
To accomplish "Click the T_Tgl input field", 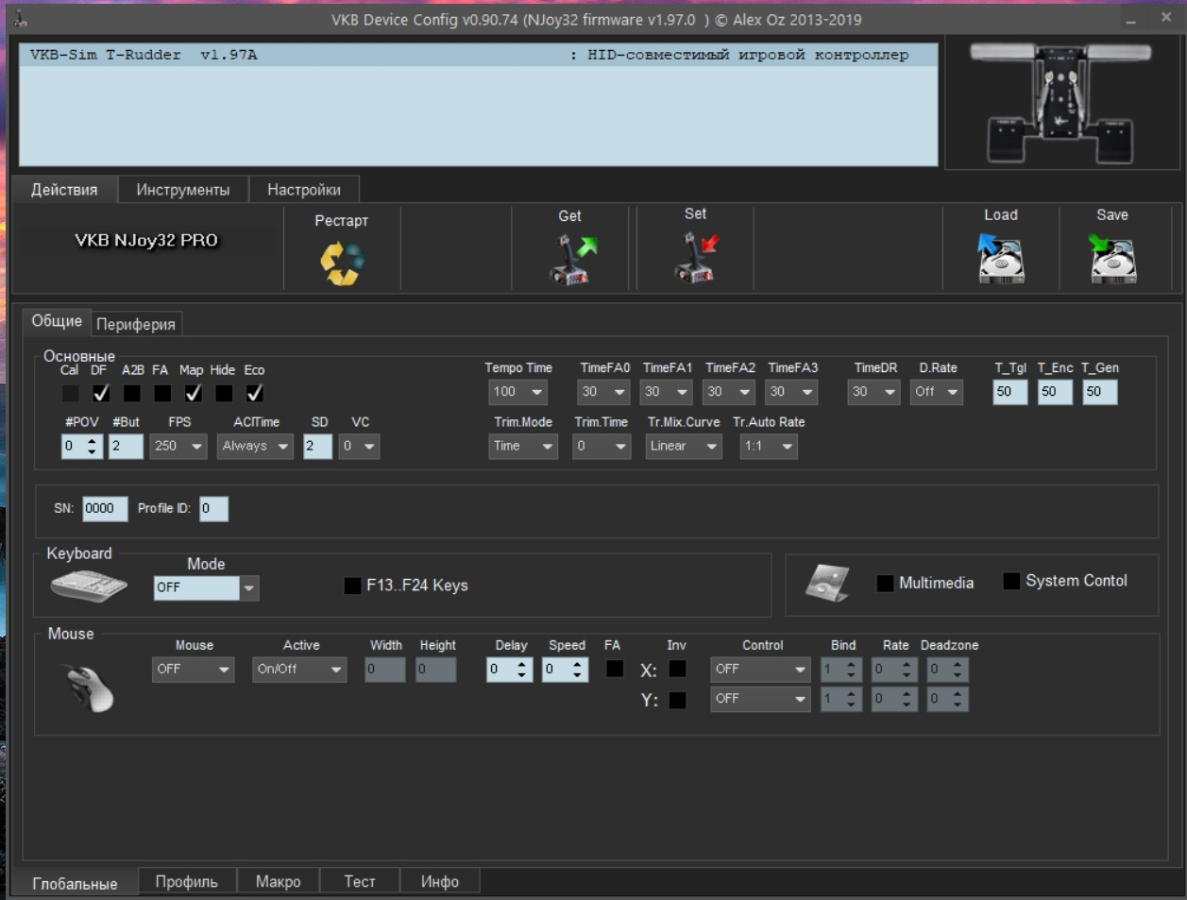I will click(1010, 391).
